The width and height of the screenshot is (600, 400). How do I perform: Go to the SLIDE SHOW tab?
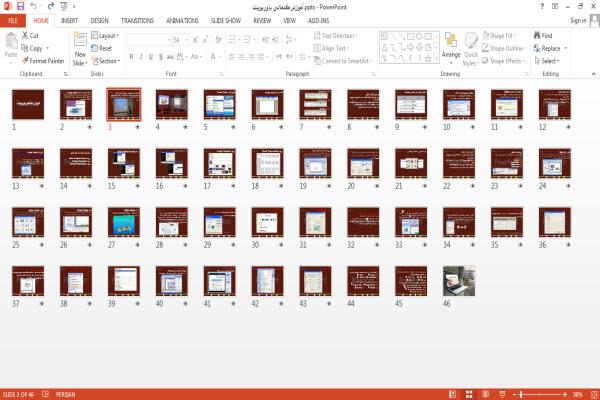coord(226,21)
